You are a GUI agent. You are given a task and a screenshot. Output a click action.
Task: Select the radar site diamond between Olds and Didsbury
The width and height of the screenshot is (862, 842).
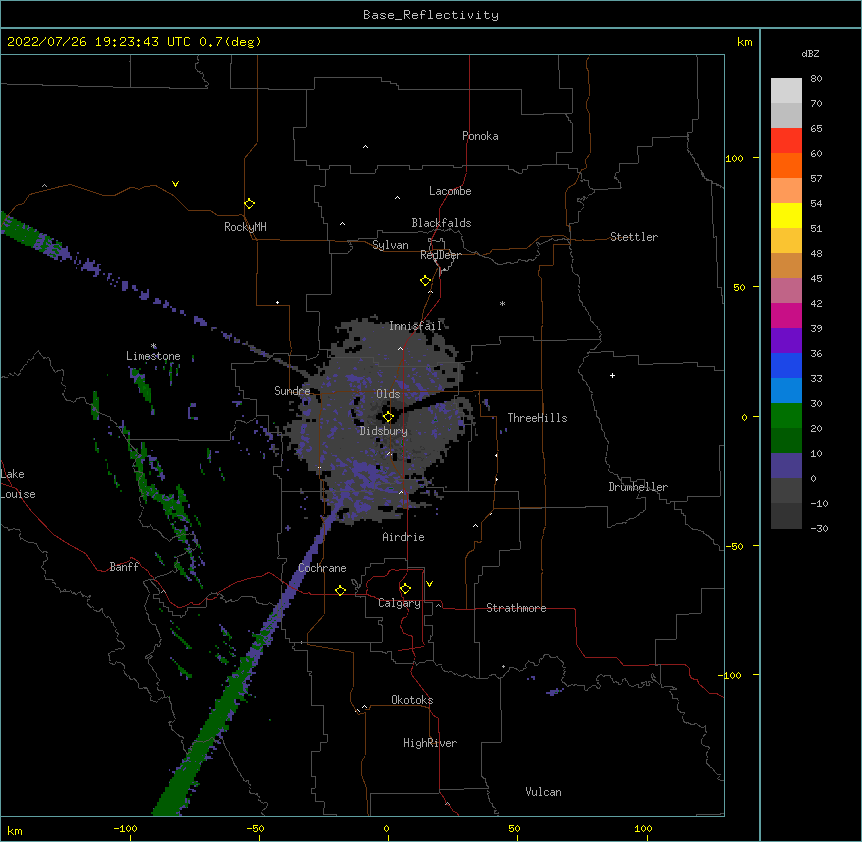[x=388, y=416]
